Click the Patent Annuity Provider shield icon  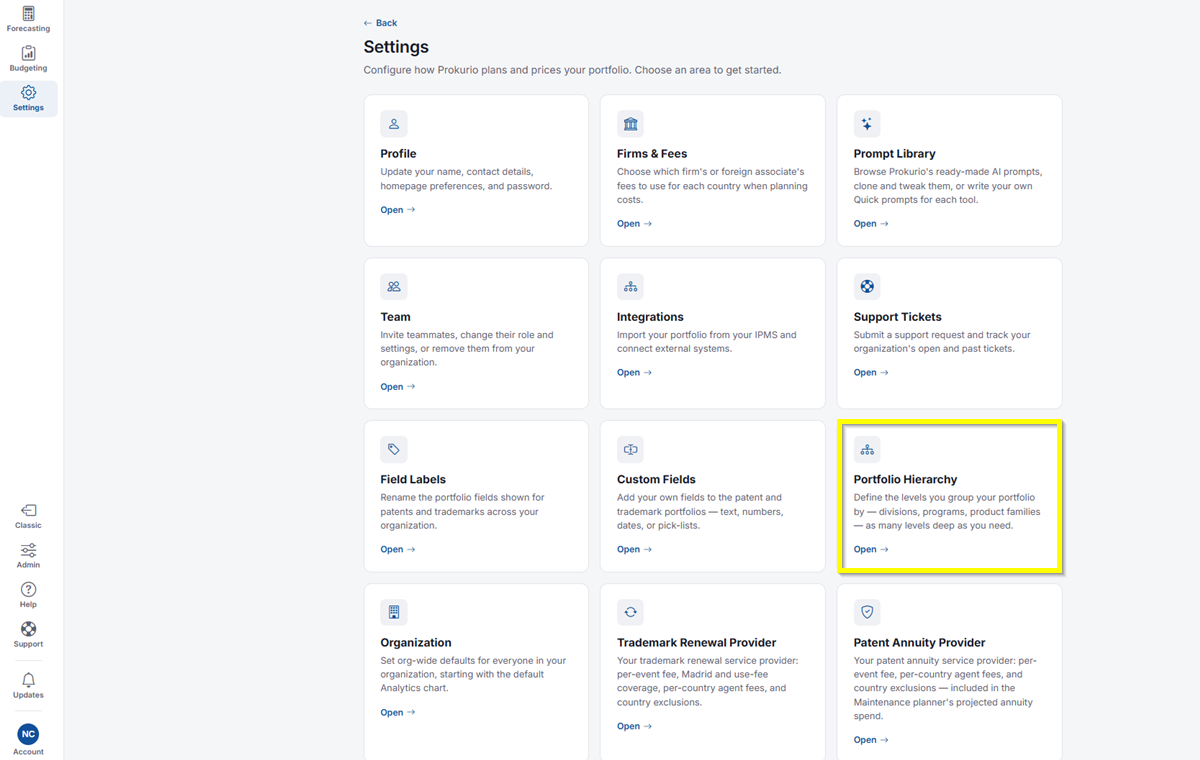click(x=867, y=612)
